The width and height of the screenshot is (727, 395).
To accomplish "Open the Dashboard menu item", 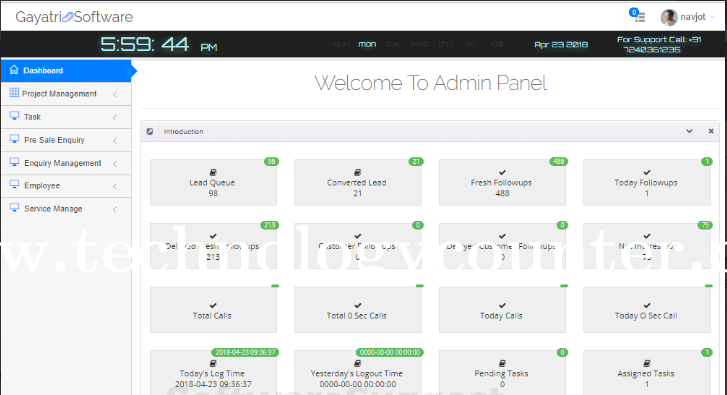I will 66,70.
